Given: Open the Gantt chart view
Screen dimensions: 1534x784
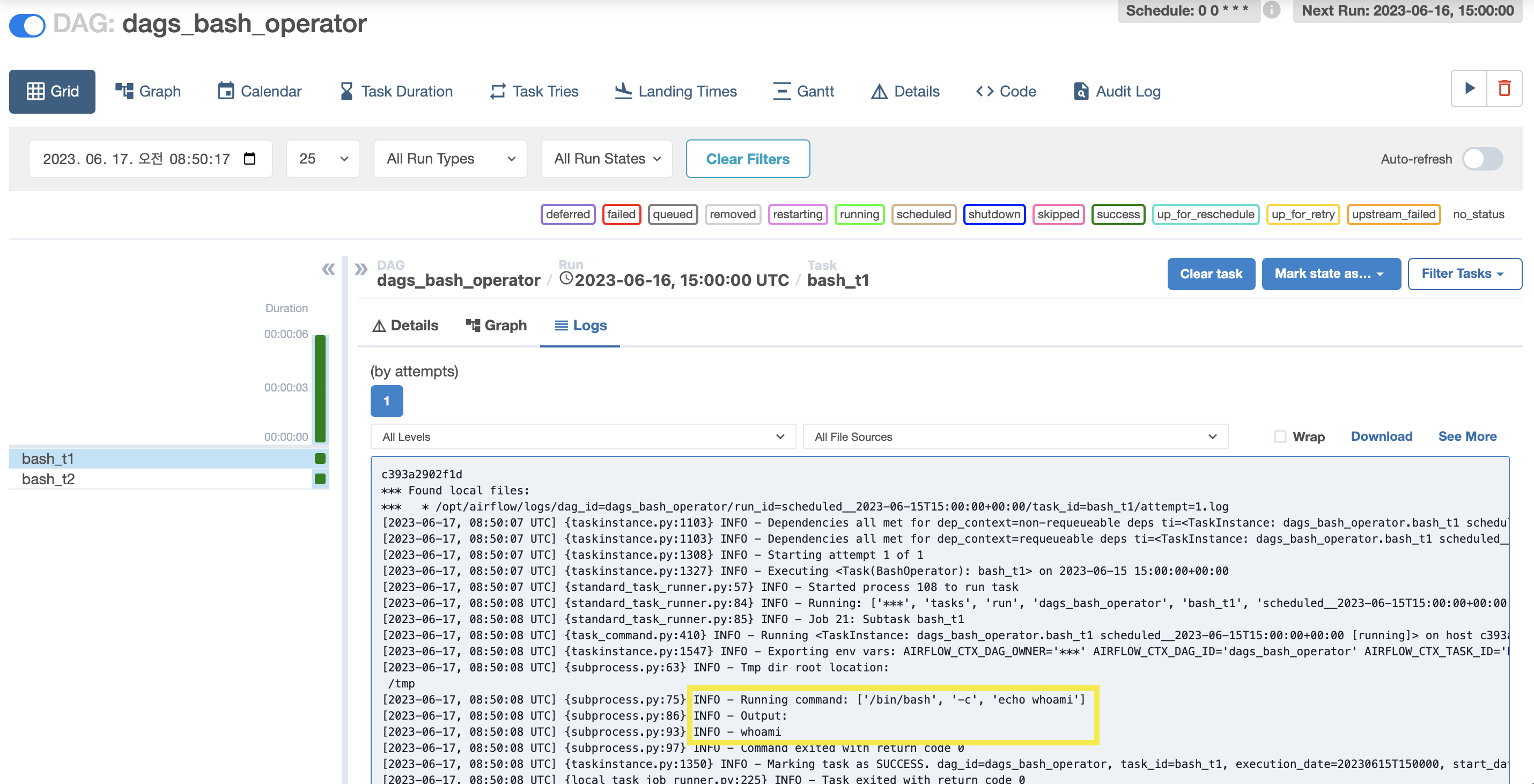Looking at the screenshot, I should [803, 91].
